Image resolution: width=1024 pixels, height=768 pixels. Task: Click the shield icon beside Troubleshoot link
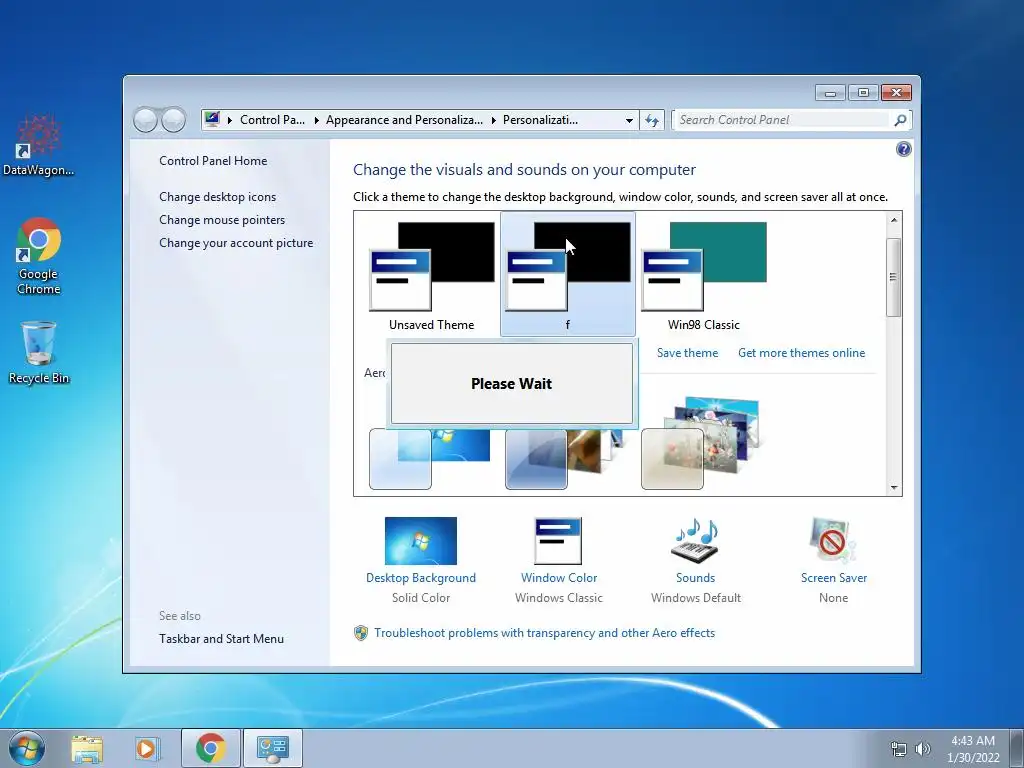click(x=360, y=633)
